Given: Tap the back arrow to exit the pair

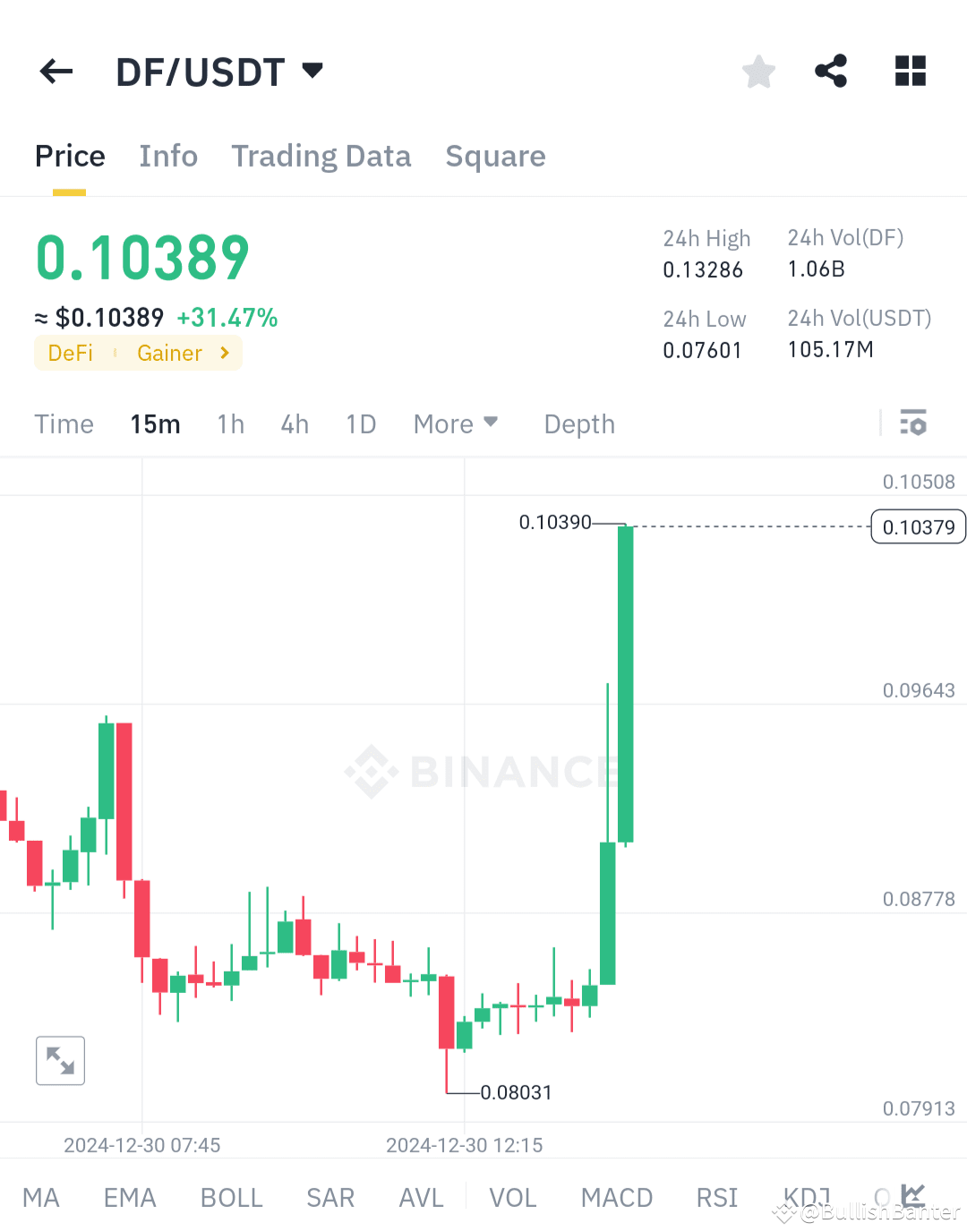Looking at the screenshot, I should pyautogui.click(x=56, y=72).
